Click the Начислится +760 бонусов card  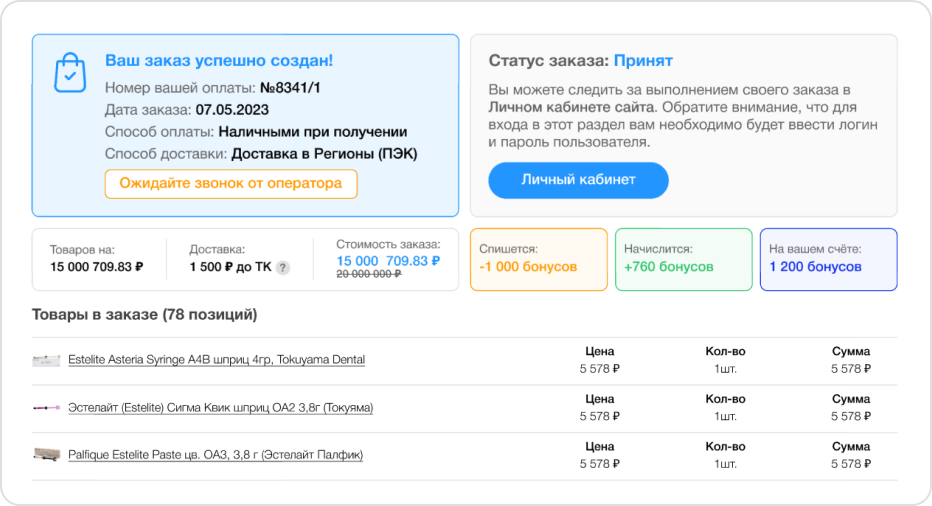[684, 260]
